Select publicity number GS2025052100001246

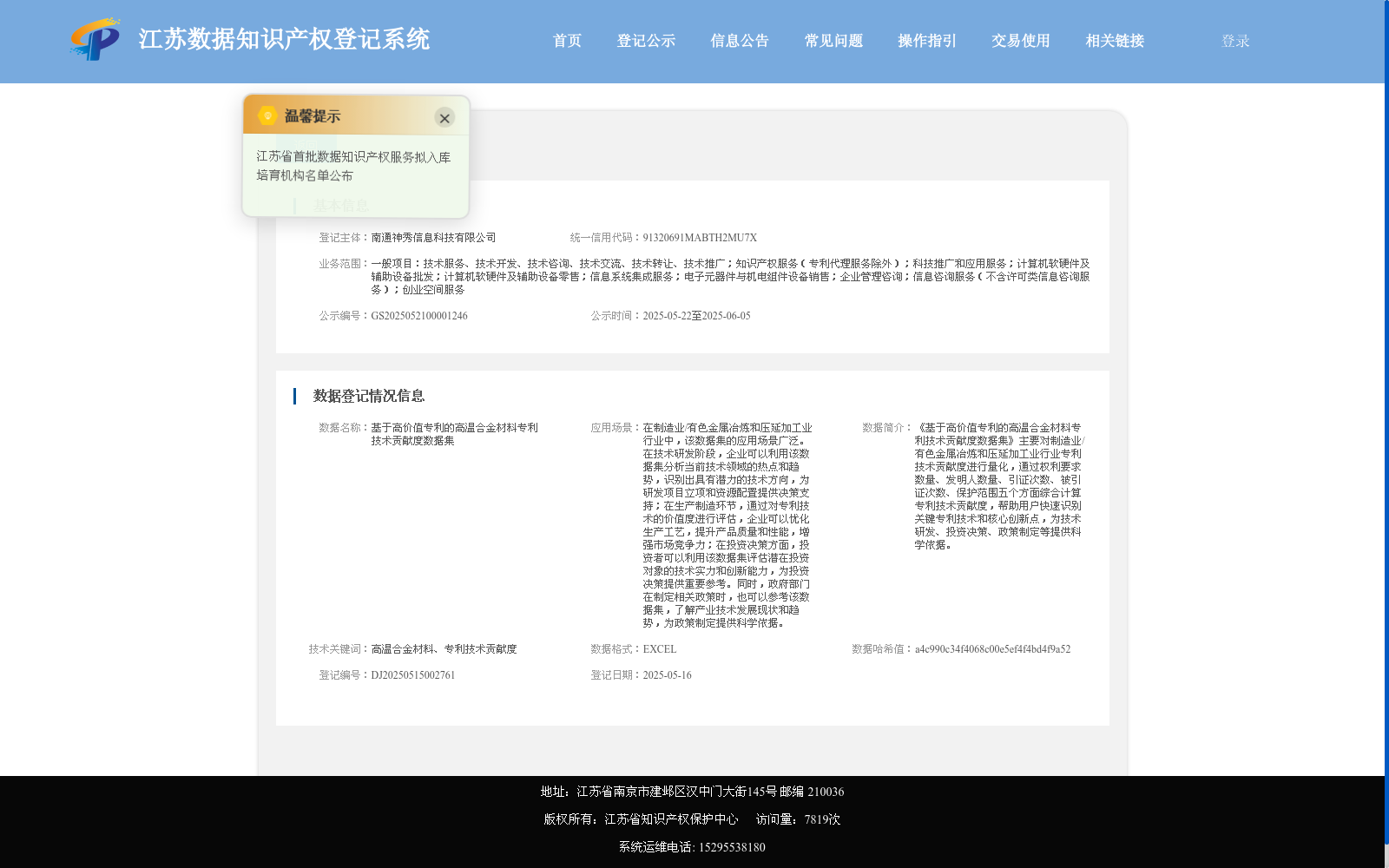pyautogui.click(x=419, y=316)
